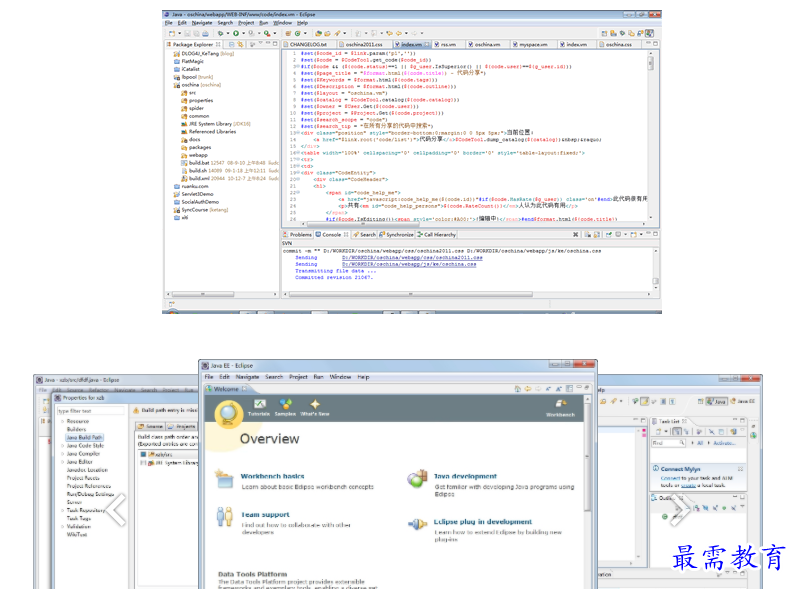Switch to the Call Hierarchy tab
This screenshot has width=794, height=589.
tap(436, 234)
